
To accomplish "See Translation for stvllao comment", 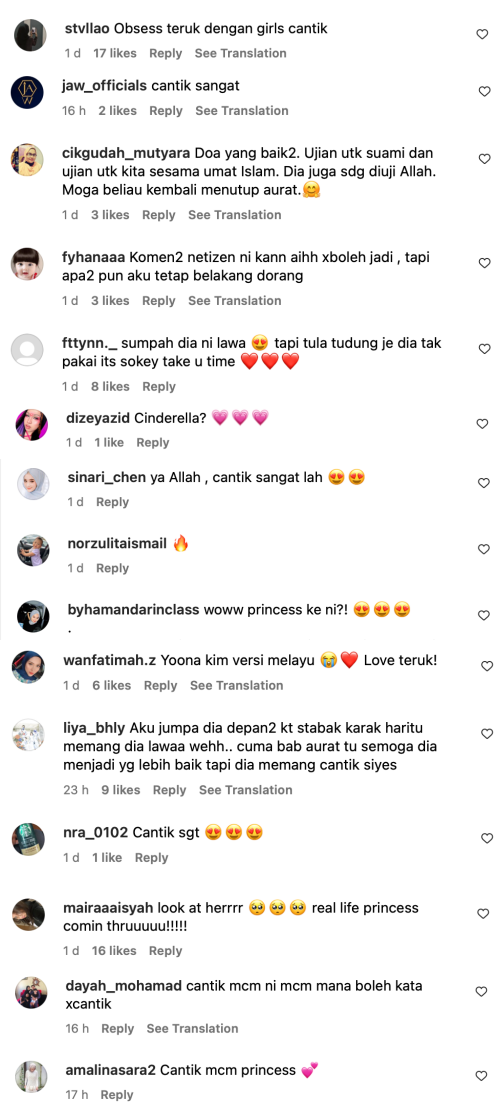I will (x=240, y=54).
